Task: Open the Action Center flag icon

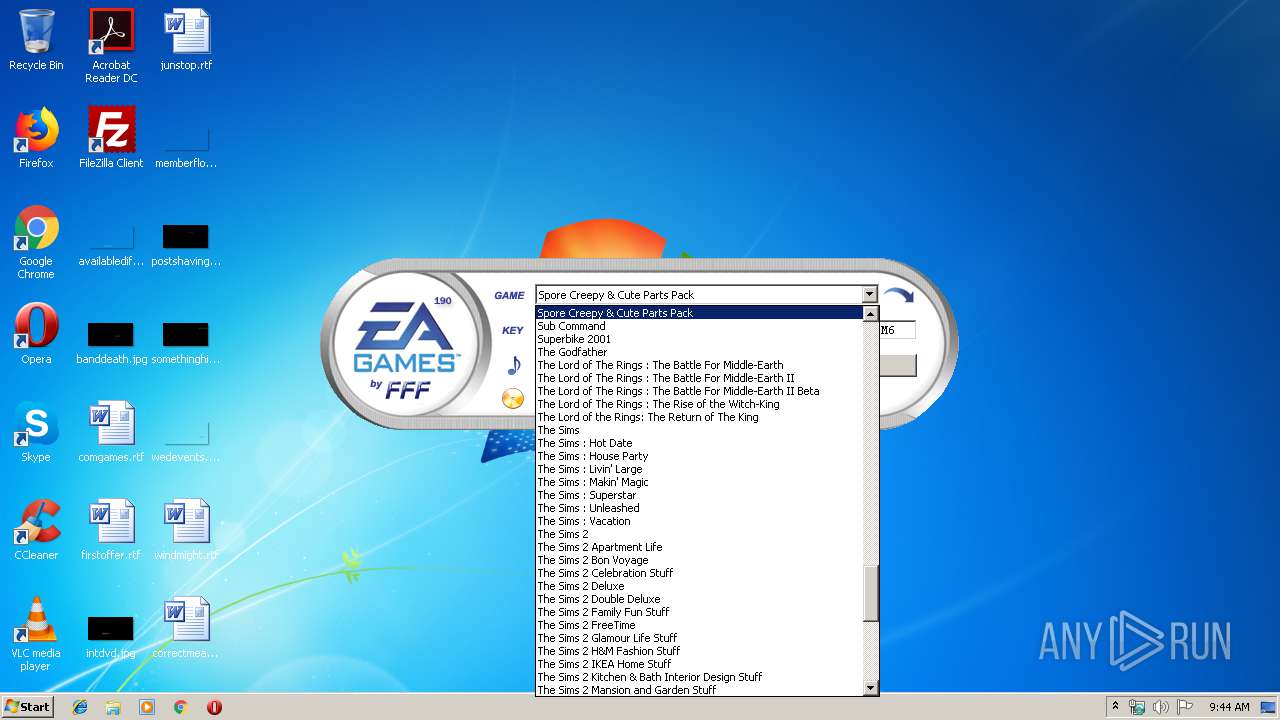Action: pos(1185,707)
